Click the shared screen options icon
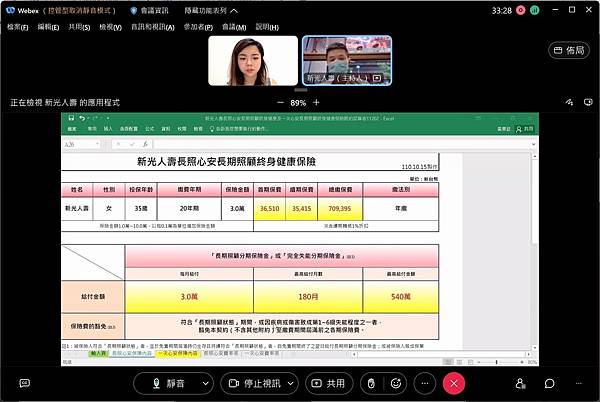The image size is (600, 402). point(588,102)
